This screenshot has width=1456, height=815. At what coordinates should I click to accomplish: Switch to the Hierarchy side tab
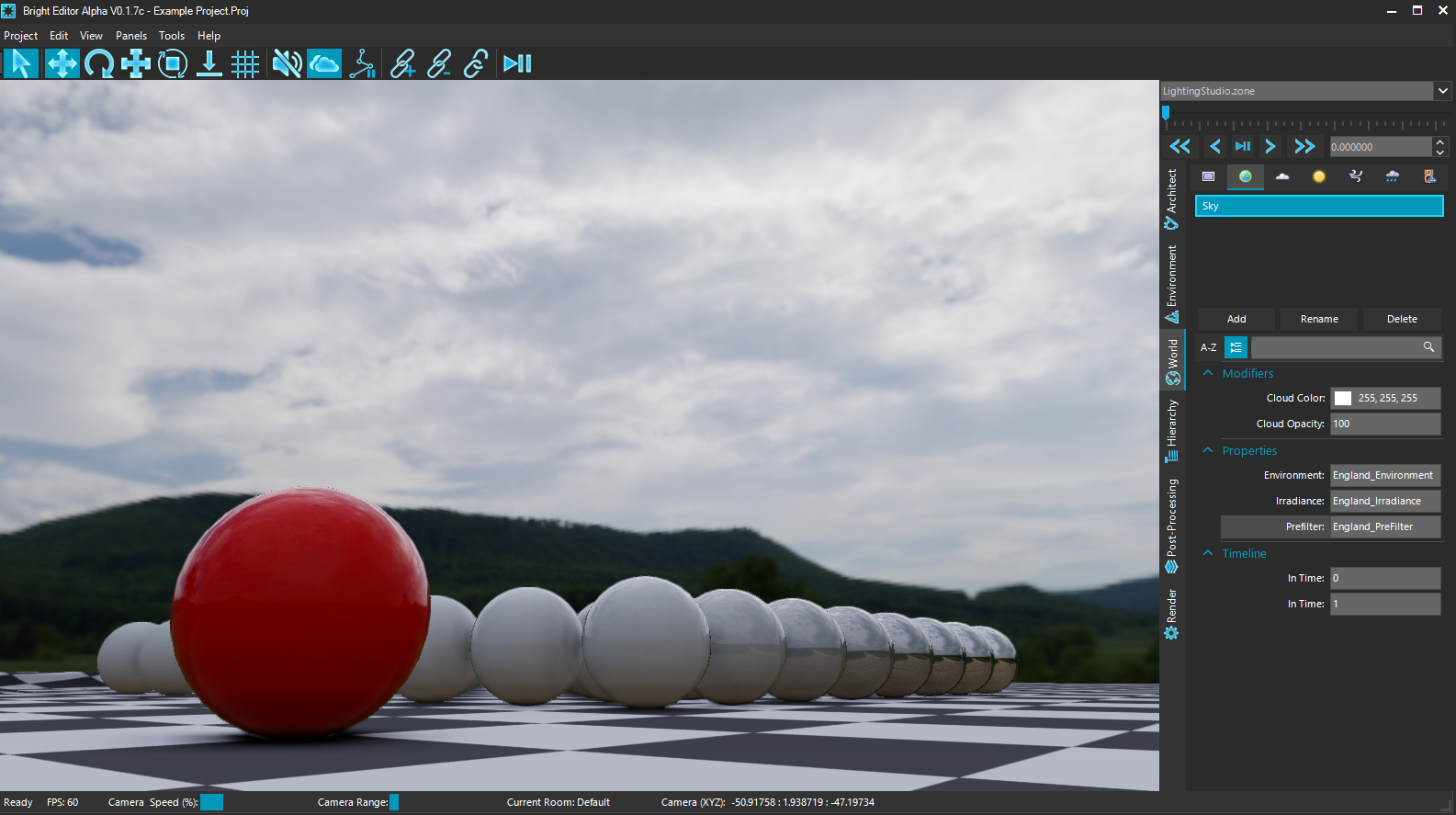pos(1172,431)
